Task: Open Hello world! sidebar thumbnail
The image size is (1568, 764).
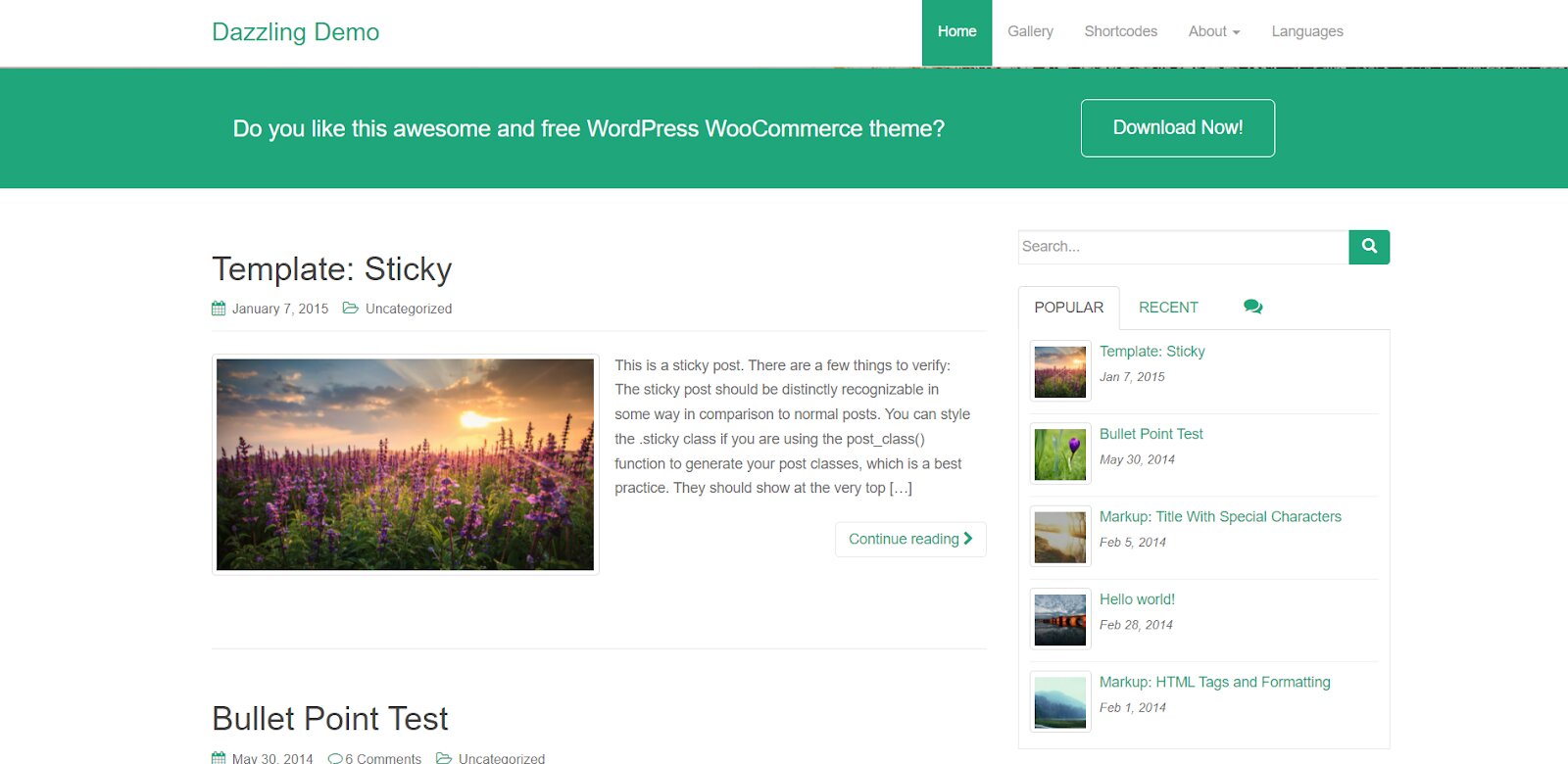Action: [x=1060, y=619]
